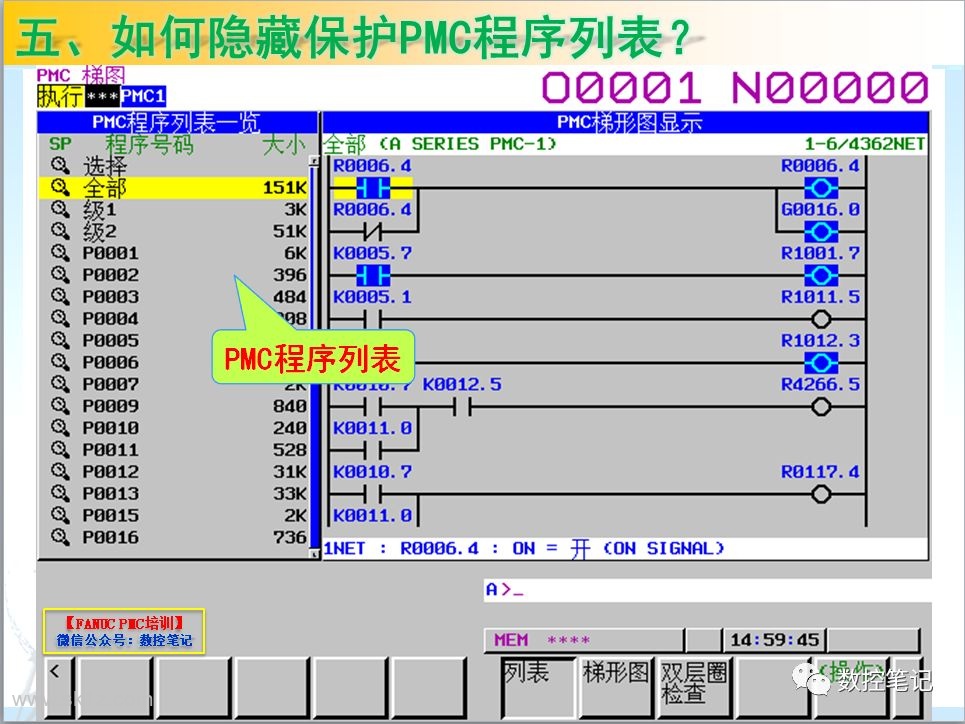Click magnifier icon beside P0015
The image size is (965, 724).
60,515
